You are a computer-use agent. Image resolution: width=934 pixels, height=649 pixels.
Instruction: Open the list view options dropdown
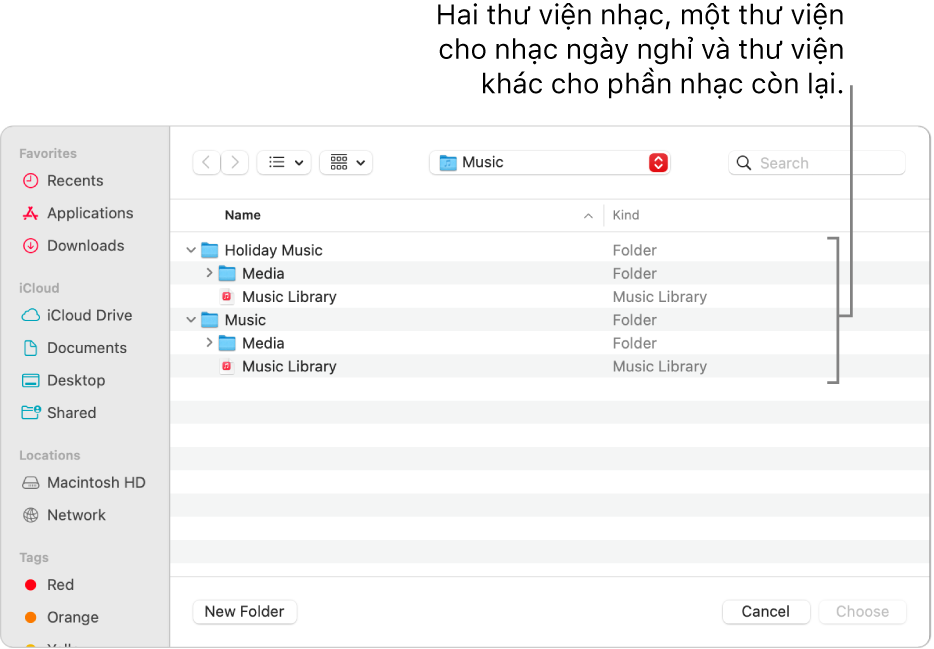point(284,163)
